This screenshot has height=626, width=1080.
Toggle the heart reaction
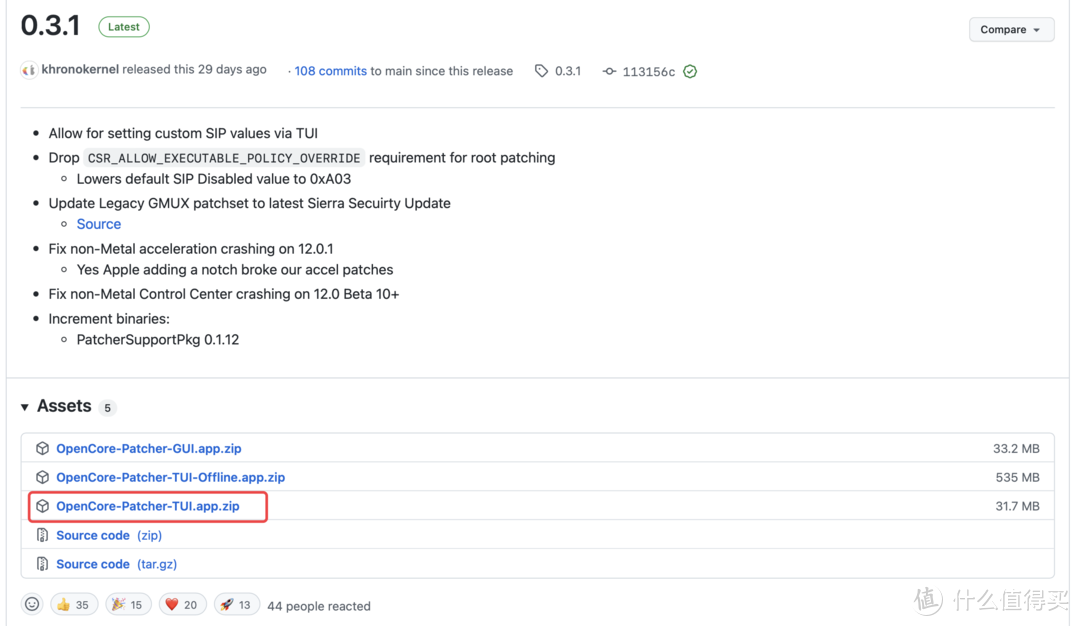(181, 605)
